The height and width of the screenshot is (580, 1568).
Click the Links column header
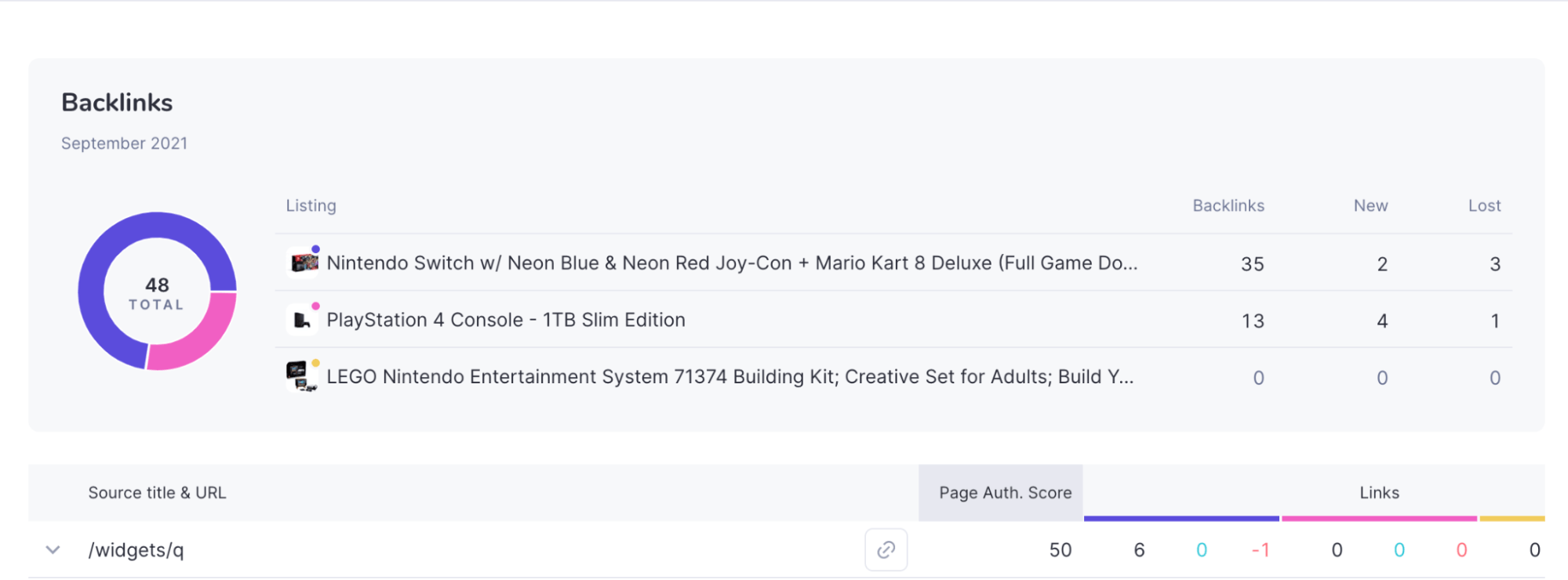pyautogui.click(x=1379, y=492)
